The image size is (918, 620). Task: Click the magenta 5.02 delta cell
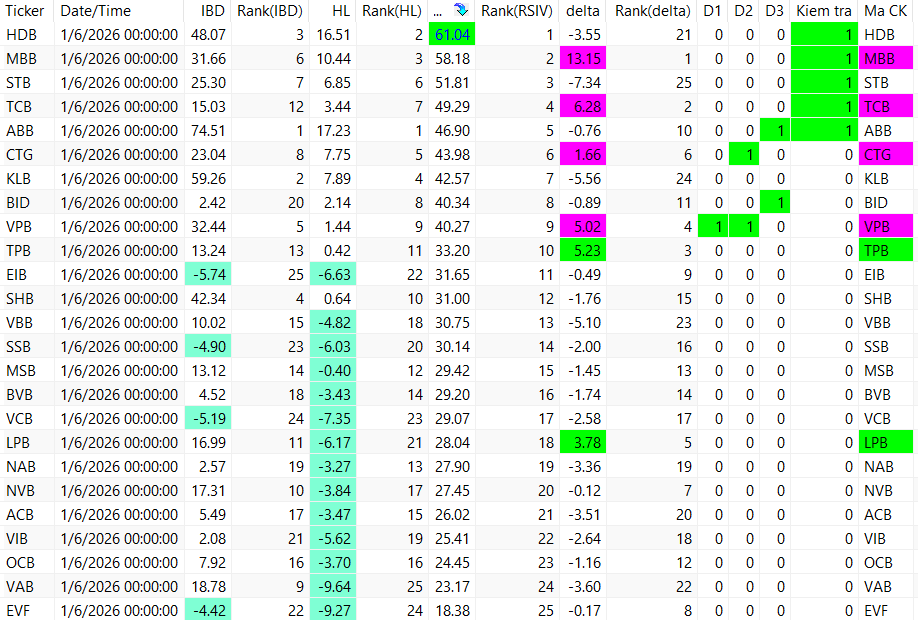click(583, 227)
